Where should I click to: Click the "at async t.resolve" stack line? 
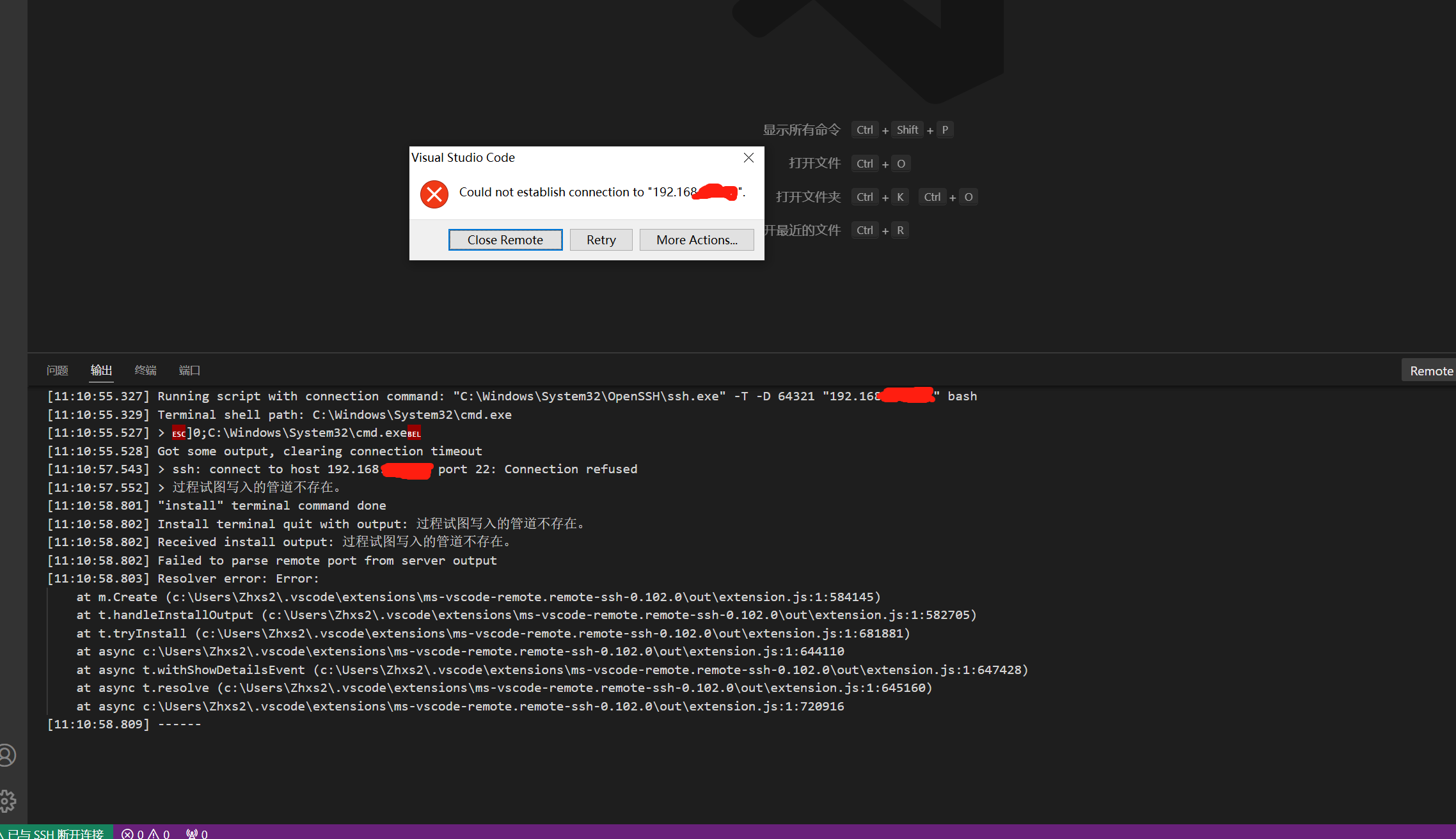coord(504,687)
